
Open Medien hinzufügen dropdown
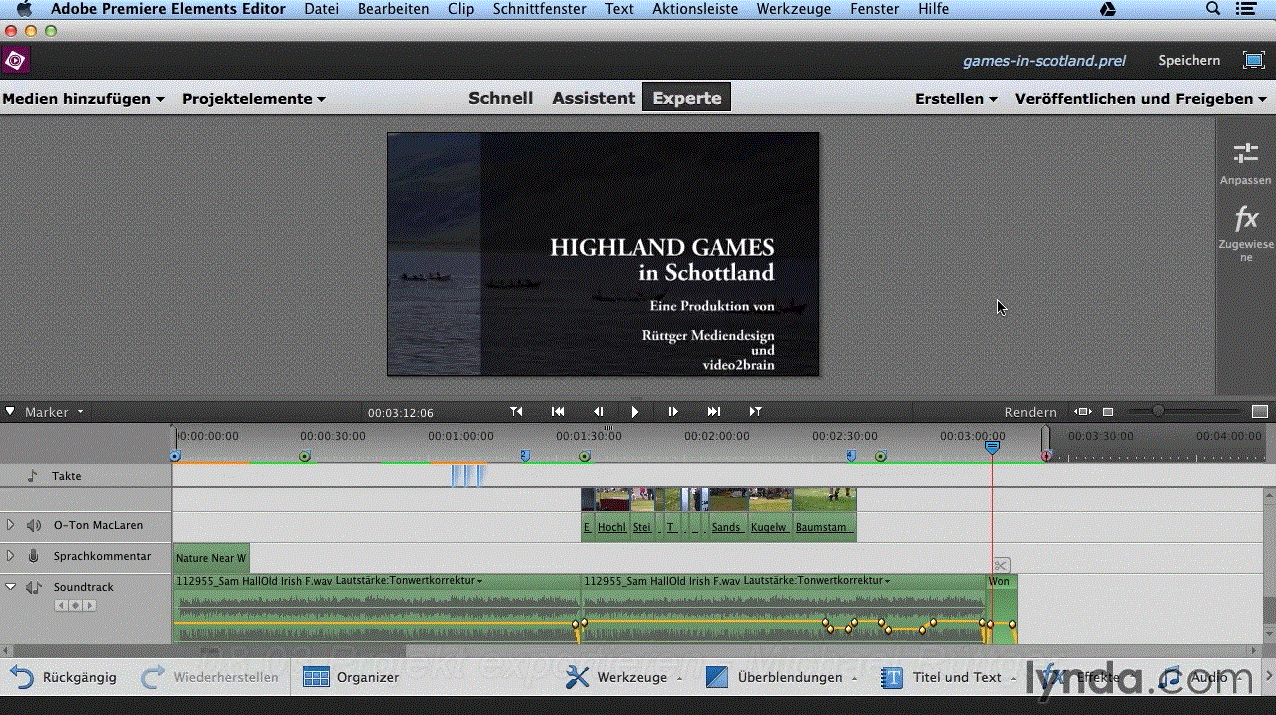(x=84, y=99)
